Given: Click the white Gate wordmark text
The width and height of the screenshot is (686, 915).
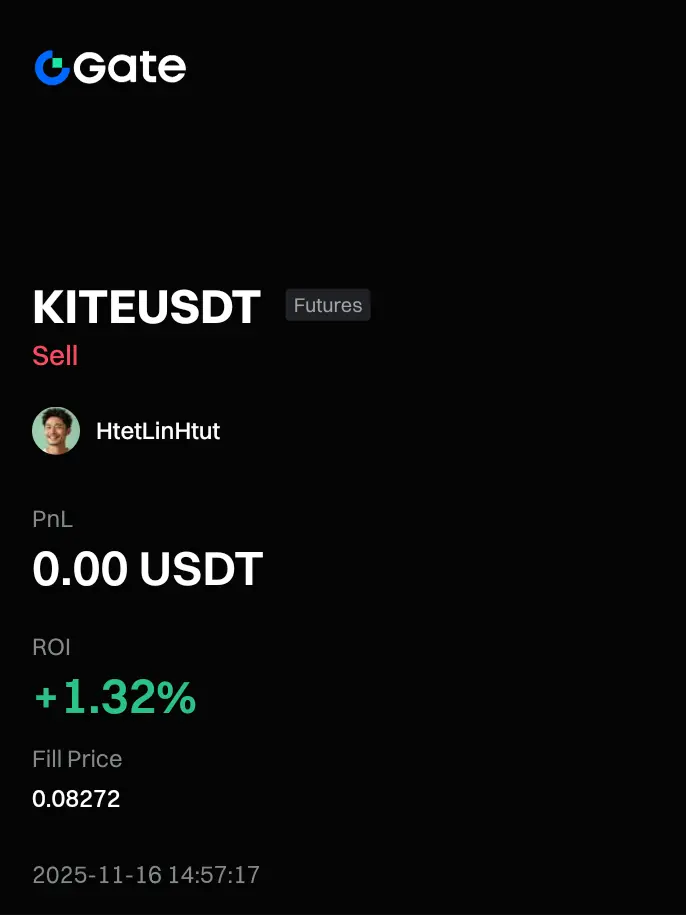Looking at the screenshot, I should (x=130, y=68).
